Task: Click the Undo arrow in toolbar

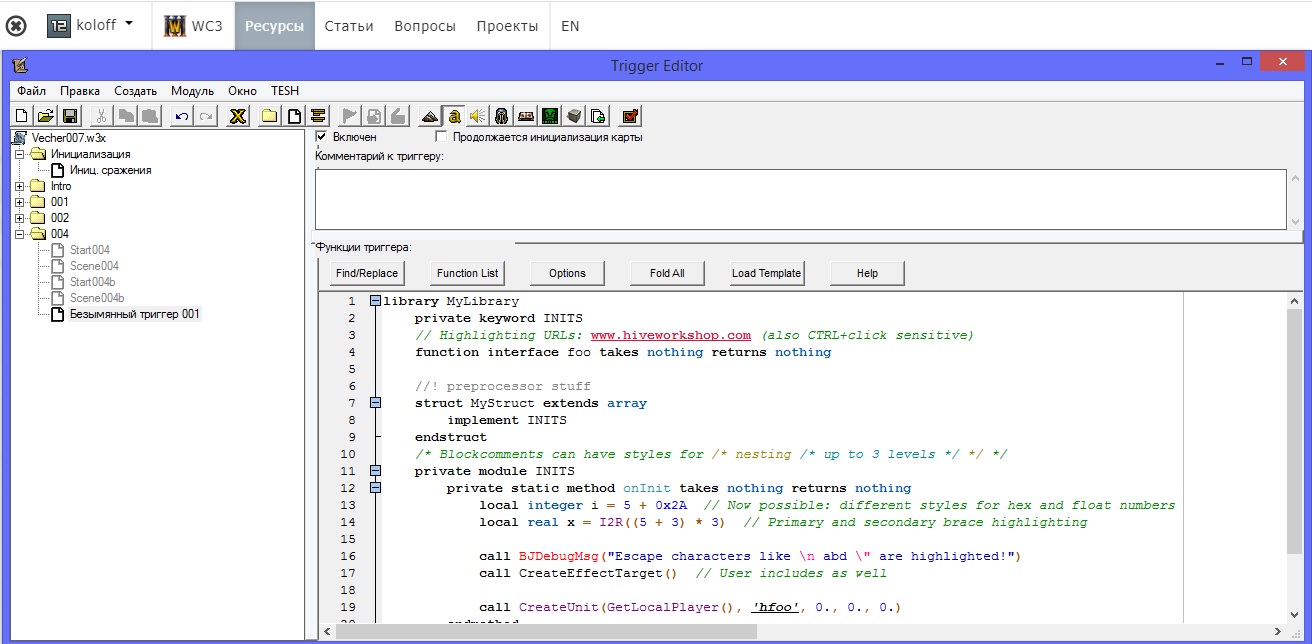Action: (x=181, y=116)
